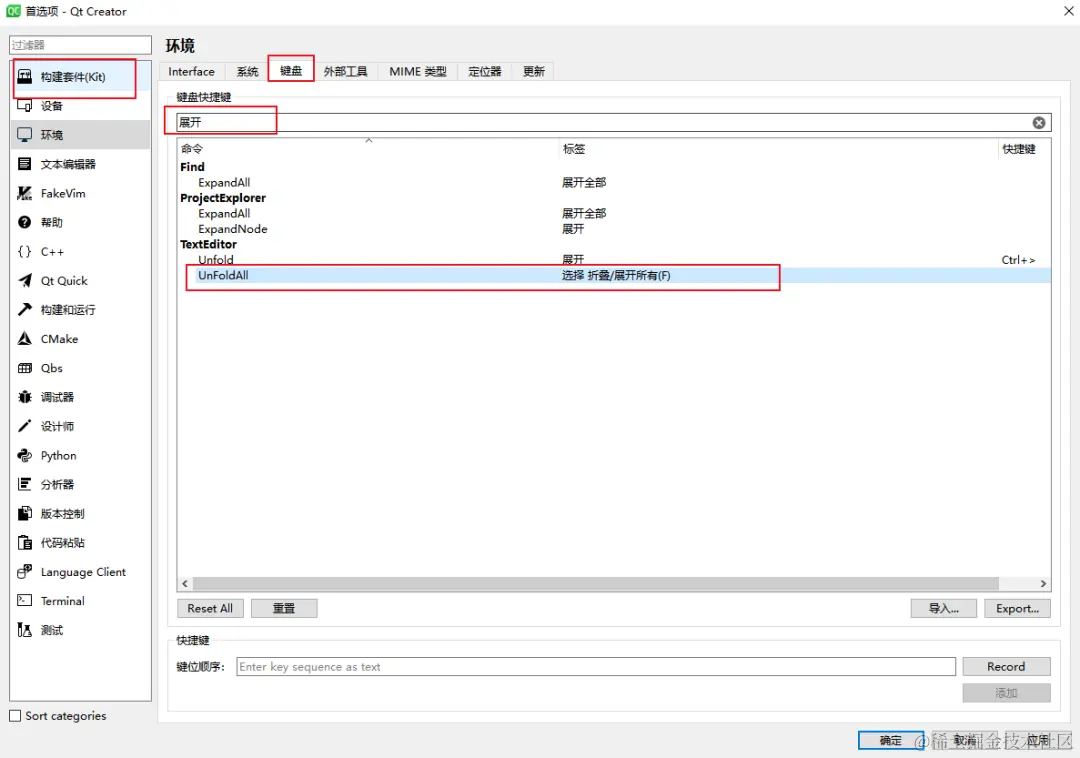Open the 帮助 help question-mark icon
Image resolution: width=1080 pixels, height=758 pixels.
pos(25,222)
